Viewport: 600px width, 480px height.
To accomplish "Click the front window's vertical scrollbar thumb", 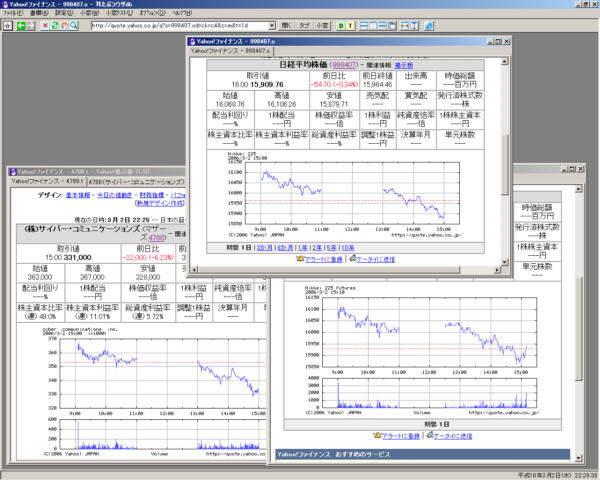I will tap(505, 165).
